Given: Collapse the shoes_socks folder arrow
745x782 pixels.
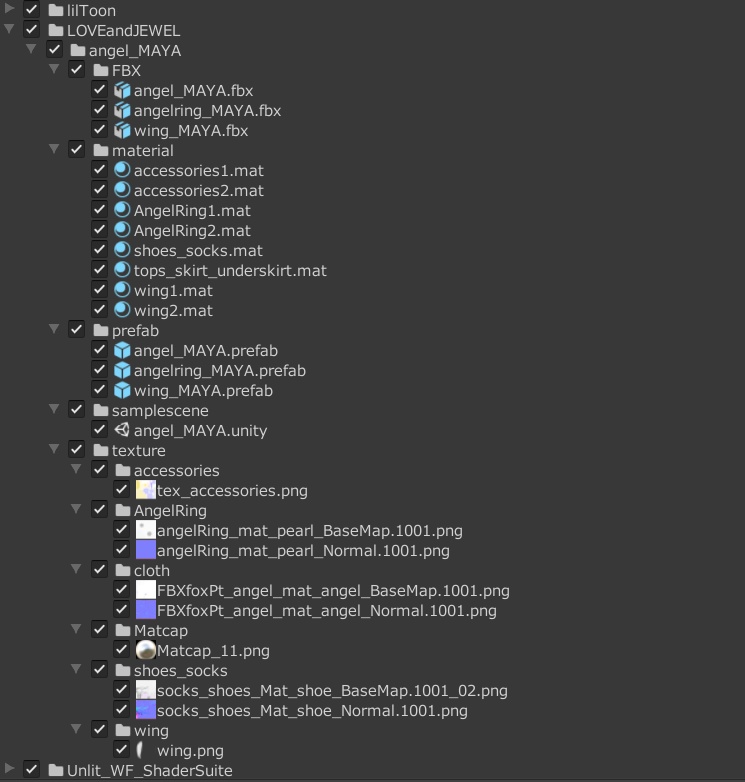Looking at the screenshot, I should [x=76, y=669].
